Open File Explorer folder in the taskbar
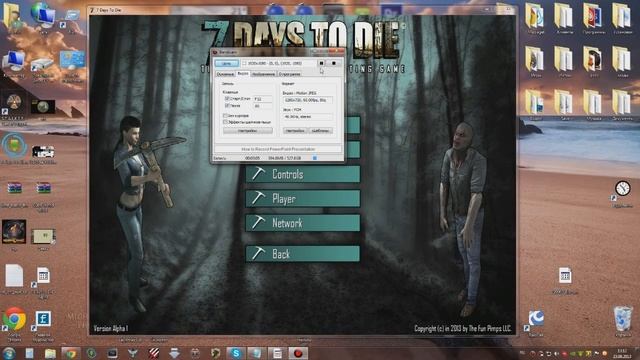The width and height of the screenshot is (640, 360). point(50,353)
